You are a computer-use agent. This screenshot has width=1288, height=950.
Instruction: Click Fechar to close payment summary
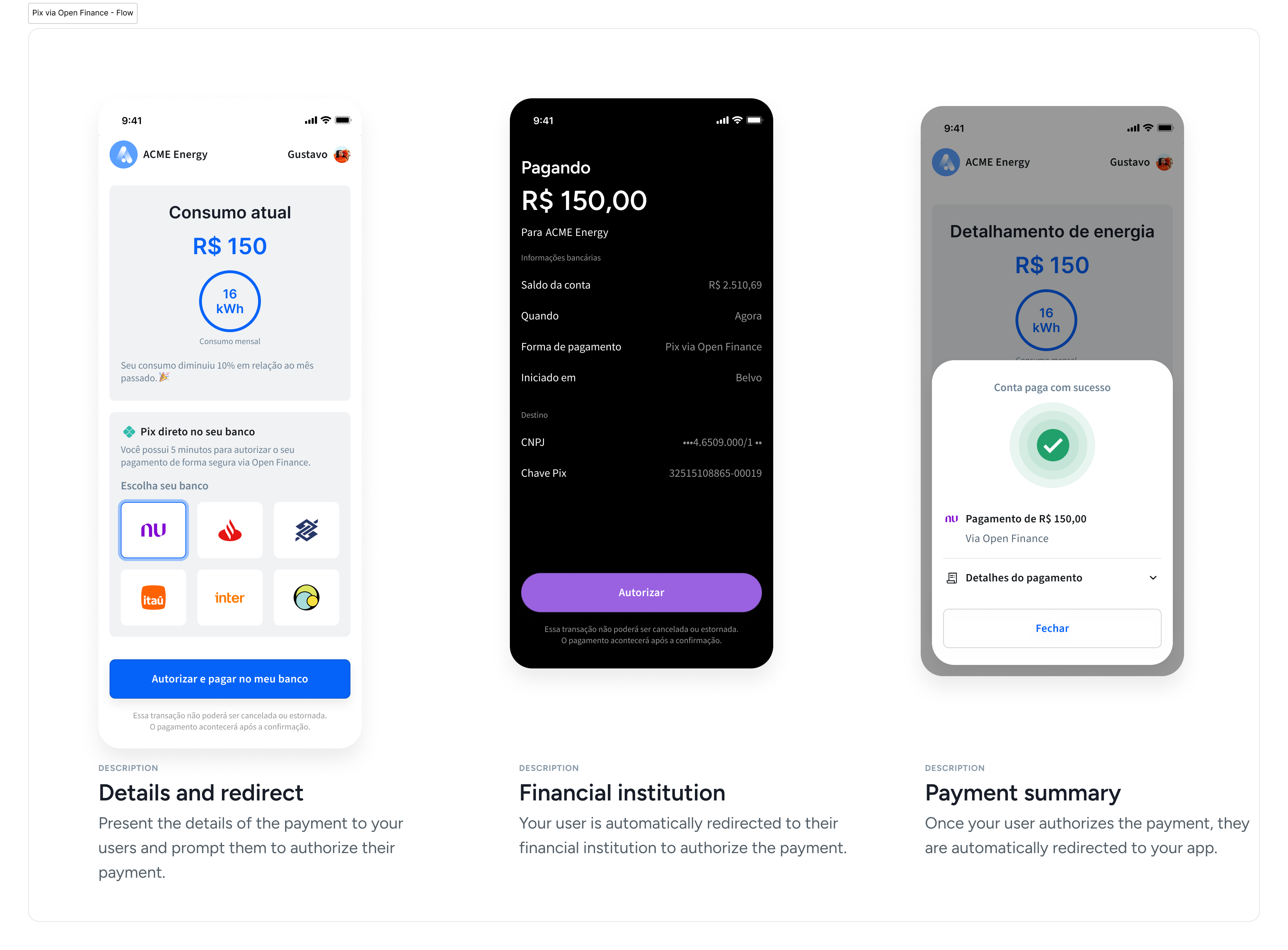coord(1052,628)
